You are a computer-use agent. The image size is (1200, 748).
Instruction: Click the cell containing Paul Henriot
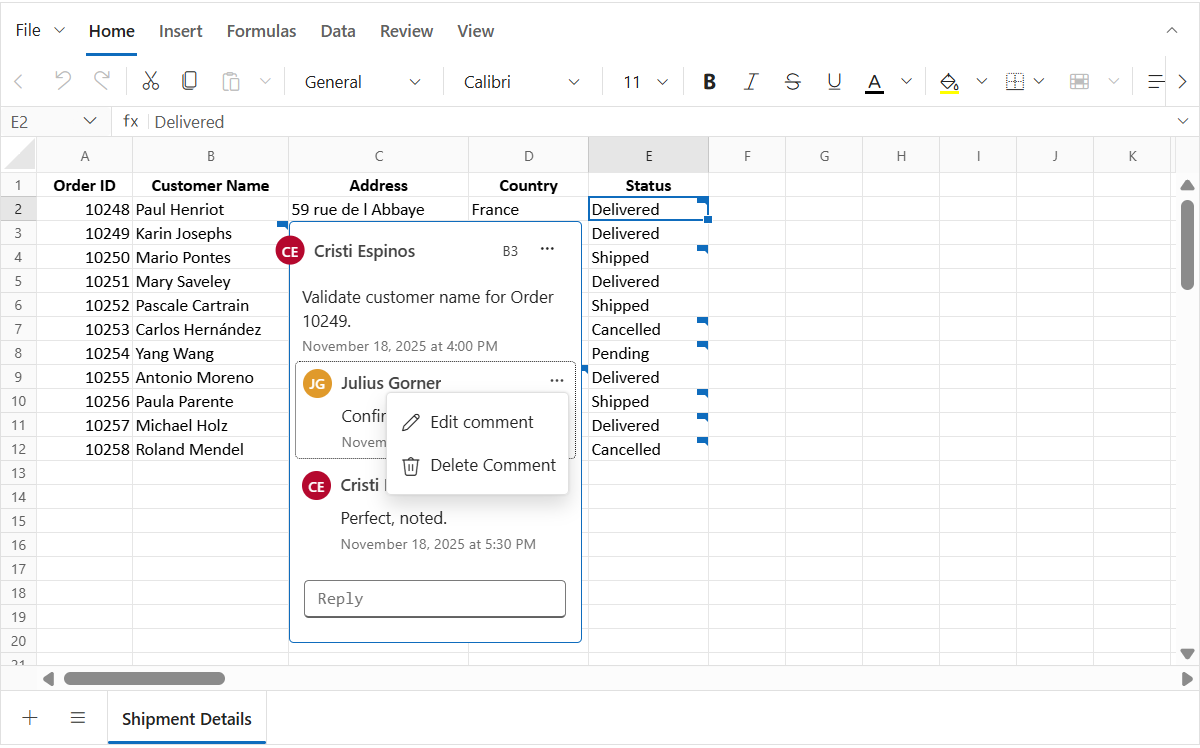pos(210,209)
